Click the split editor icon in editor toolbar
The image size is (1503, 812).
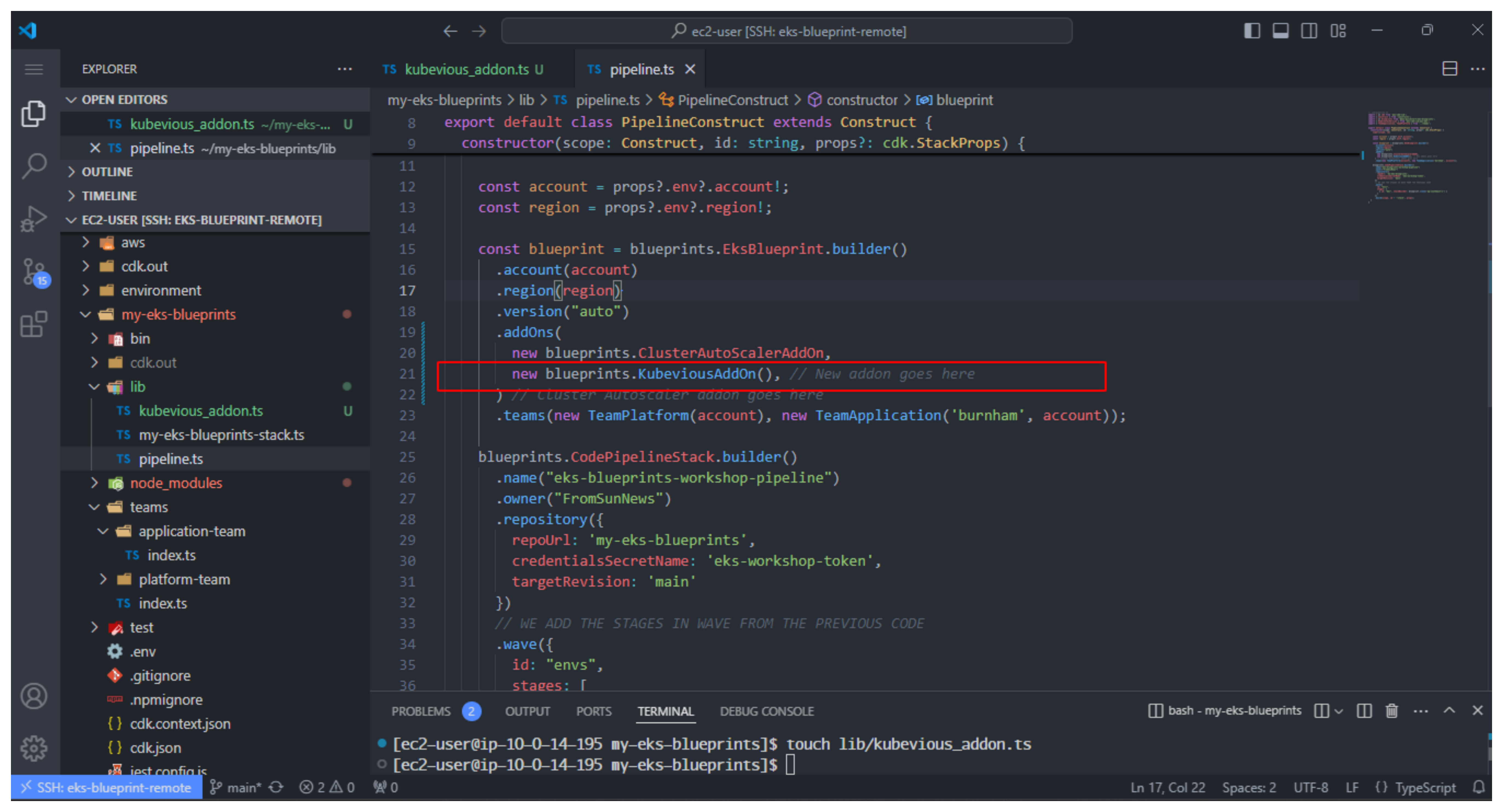pyautogui.click(x=1449, y=69)
